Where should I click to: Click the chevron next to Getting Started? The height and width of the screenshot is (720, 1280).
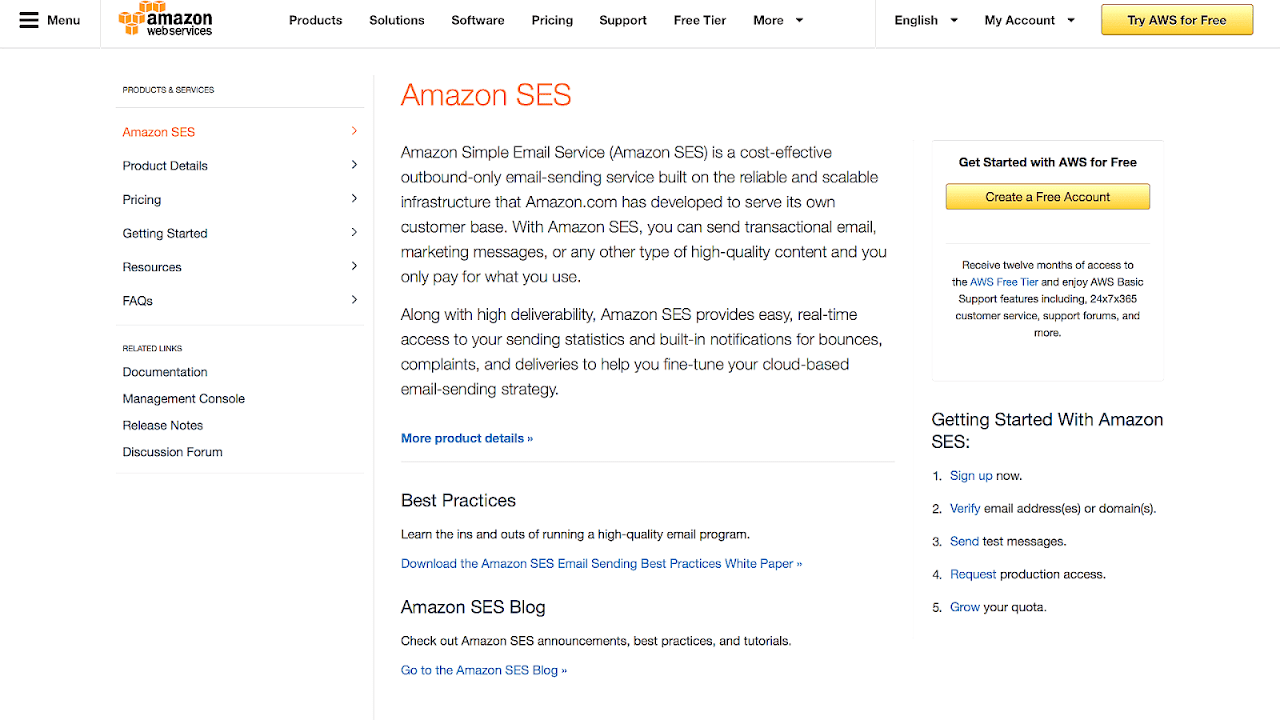tap(354, 233)
